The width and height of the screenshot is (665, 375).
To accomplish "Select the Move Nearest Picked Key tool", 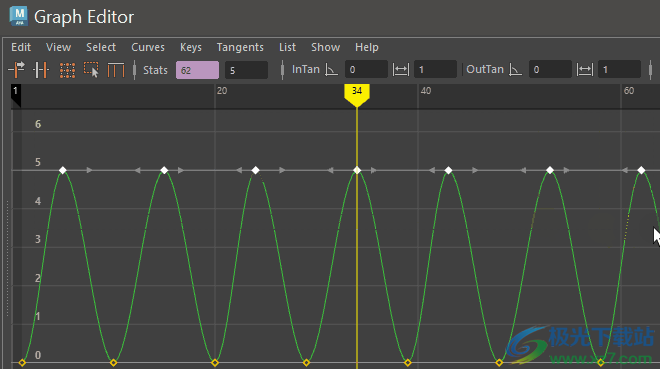I will (x=17, y=70).
